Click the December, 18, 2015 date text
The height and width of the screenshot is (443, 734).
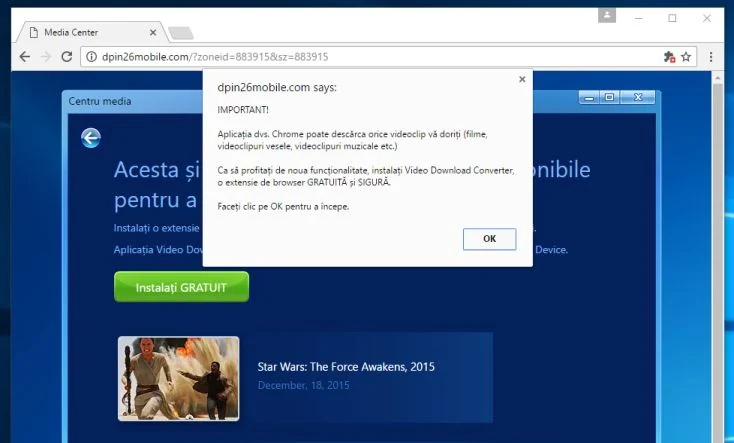303,385
